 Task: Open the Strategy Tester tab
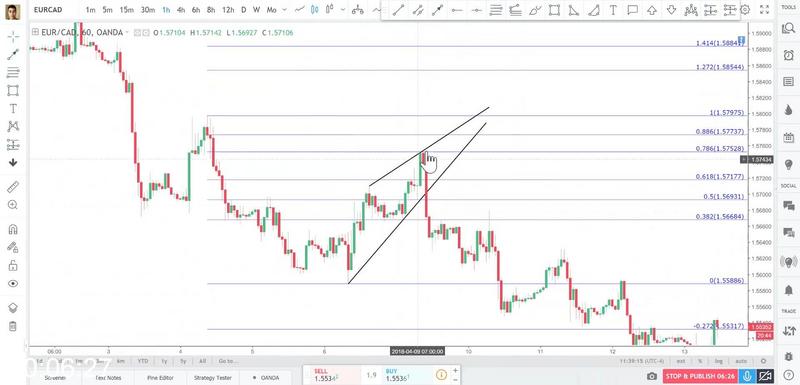tap(213, 378)
